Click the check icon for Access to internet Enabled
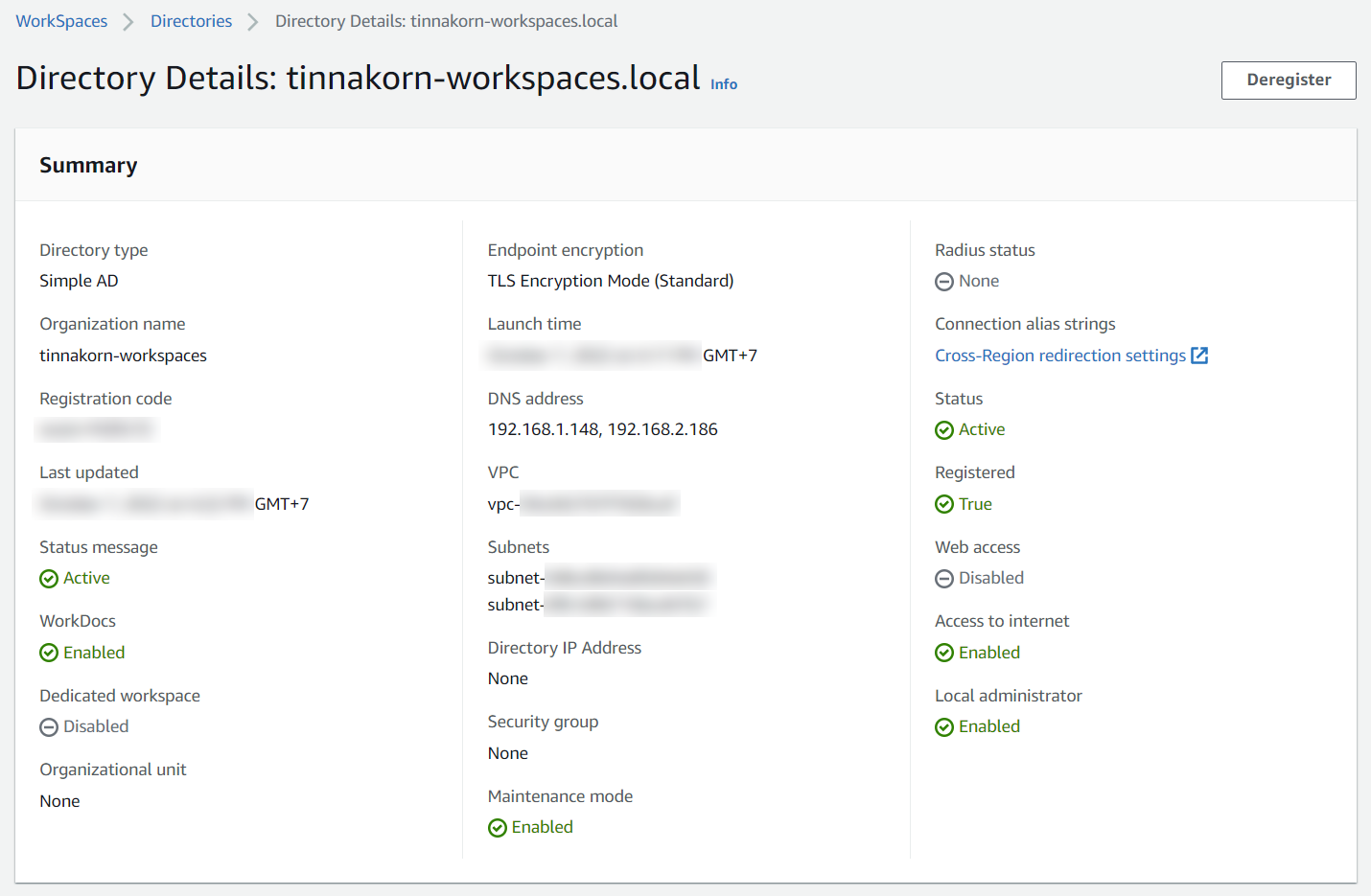 tap(944, 653)
